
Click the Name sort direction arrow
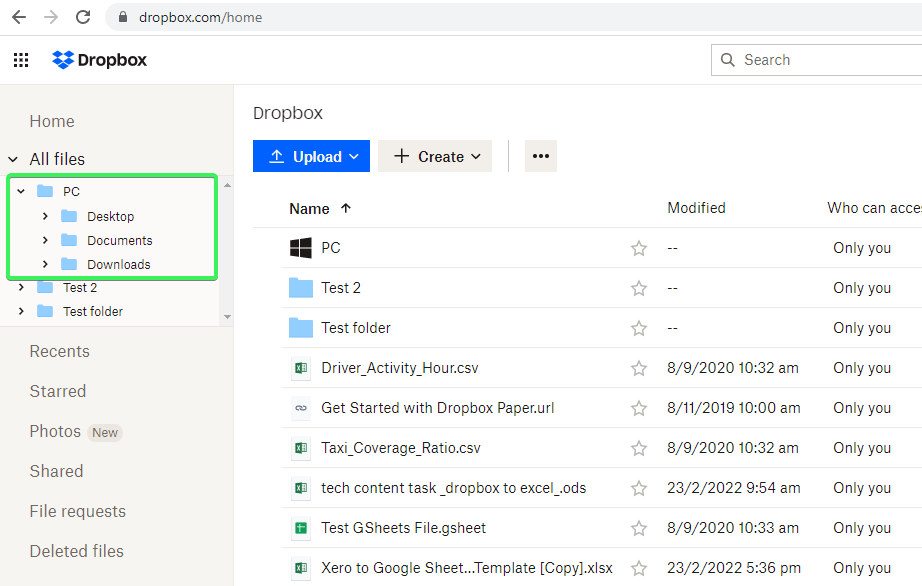[346, 208]
